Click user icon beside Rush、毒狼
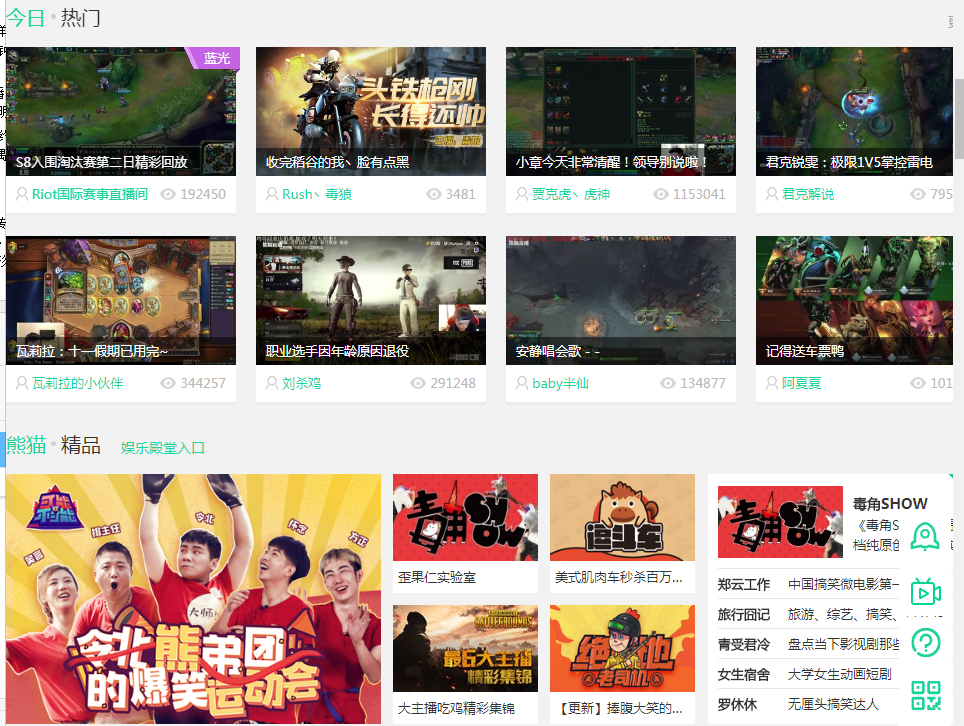This screenshot has width=964, height=726. (x=272, y=194)
